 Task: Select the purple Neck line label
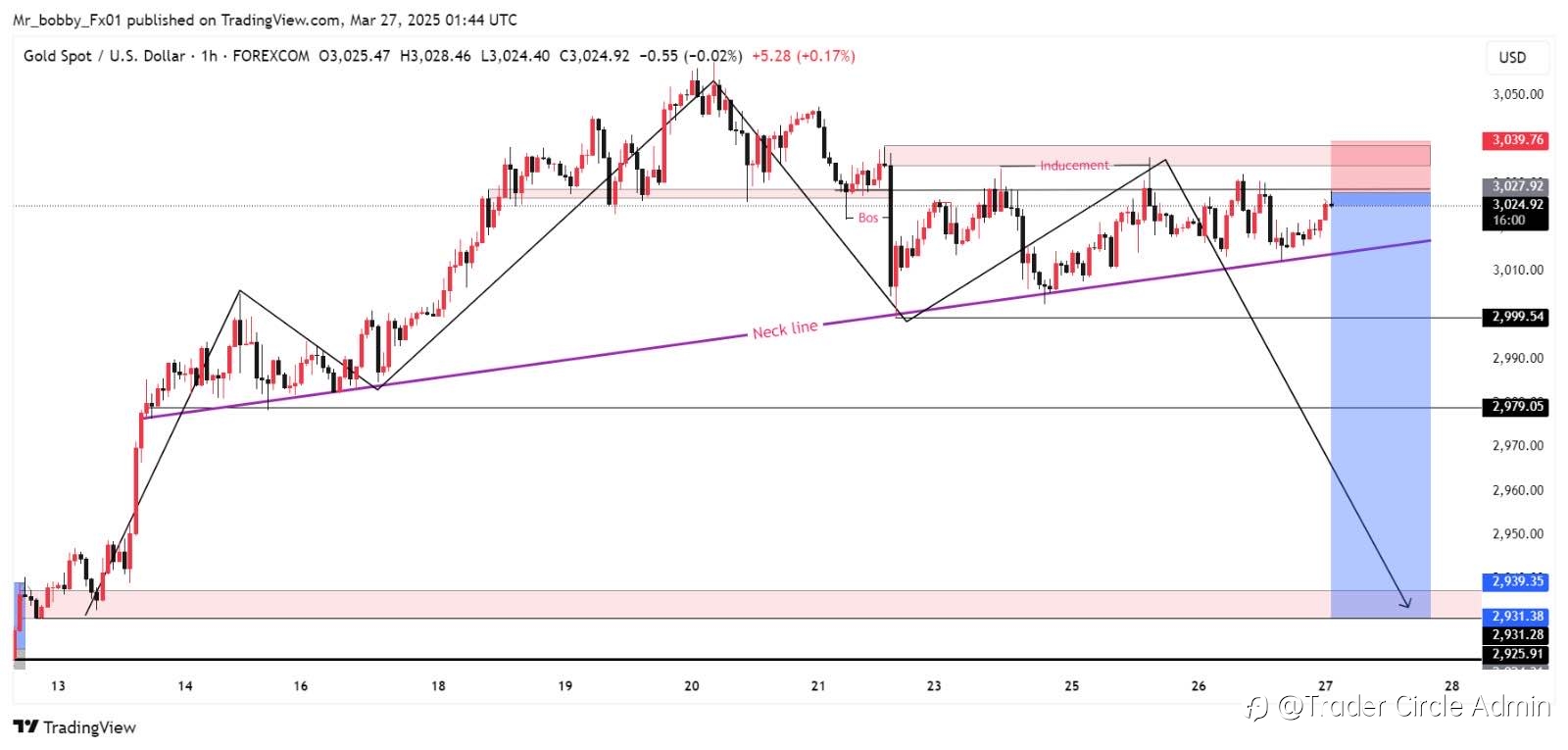click(785, 329)
